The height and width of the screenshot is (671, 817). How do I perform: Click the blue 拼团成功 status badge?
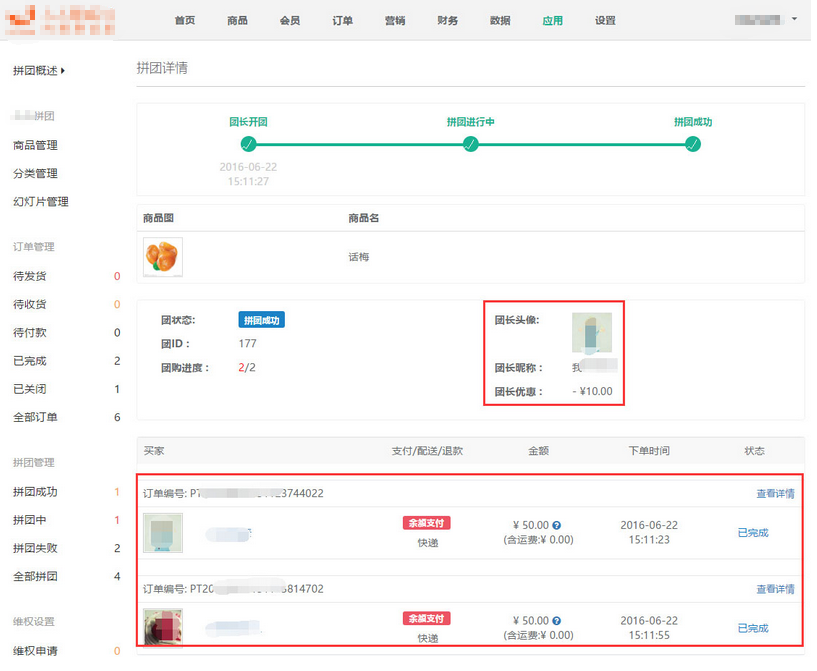tap(261, 320)
